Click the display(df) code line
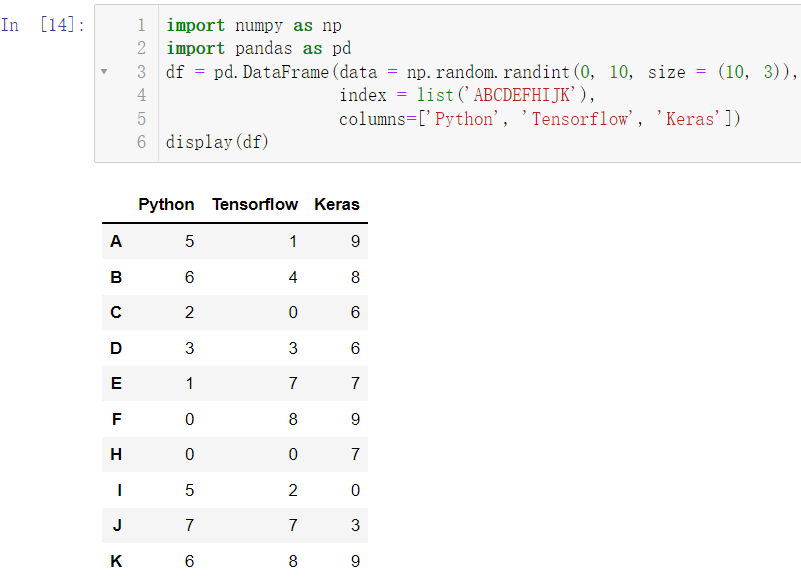The image size is (801, 579). pyautogui.click(x=217, y=142)
